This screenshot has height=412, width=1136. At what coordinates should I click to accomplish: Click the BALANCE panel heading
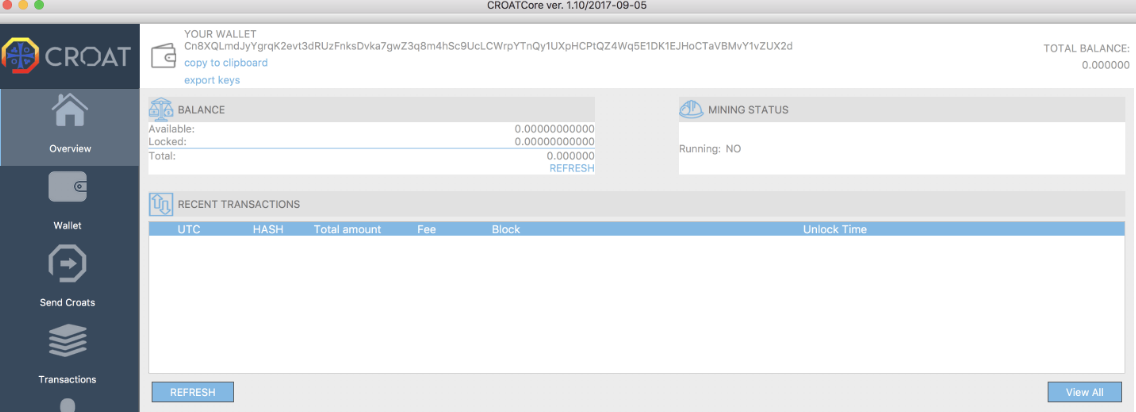(201, 110)
